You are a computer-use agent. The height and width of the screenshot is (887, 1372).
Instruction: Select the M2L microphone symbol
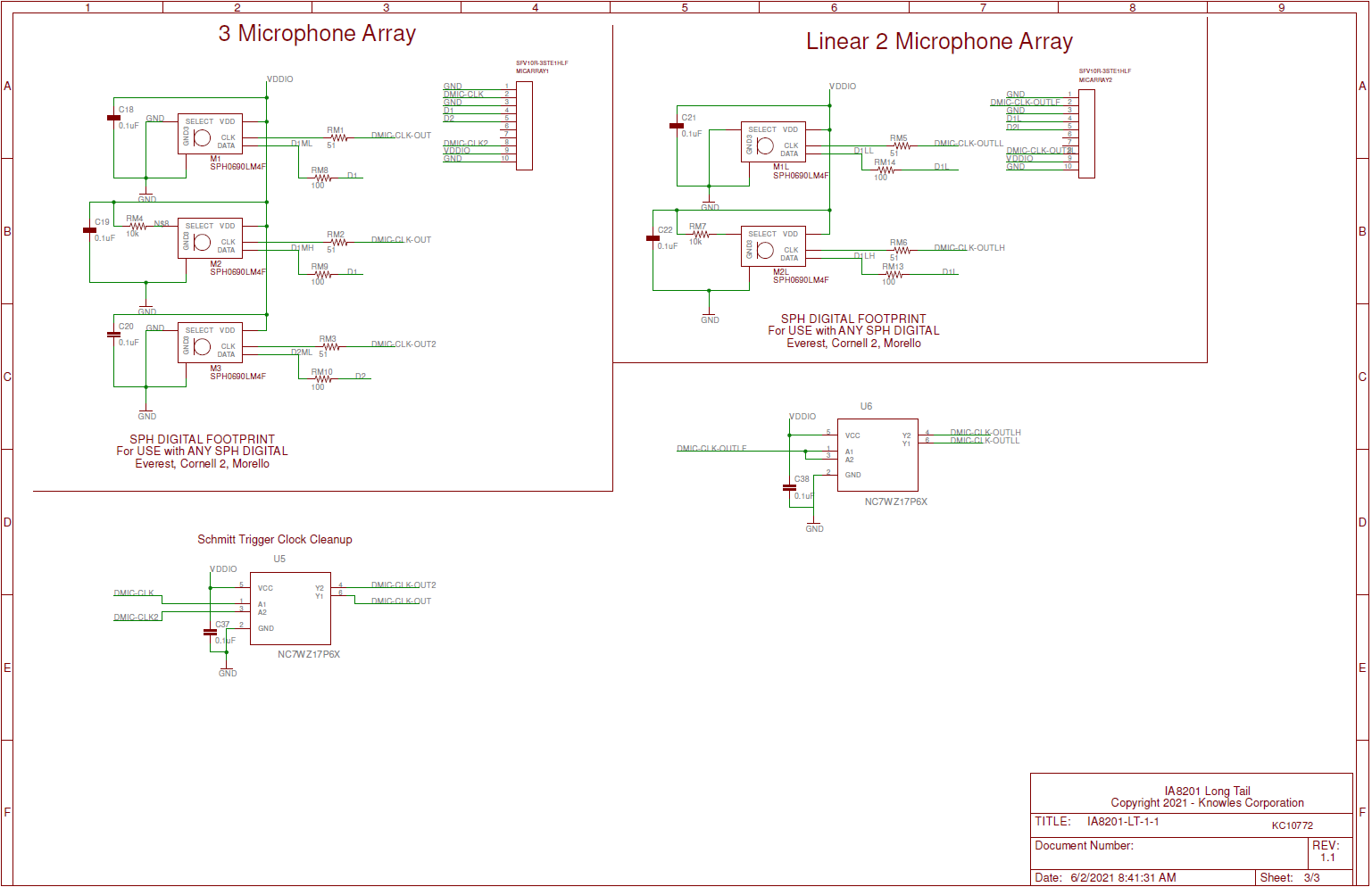point(773,246)
